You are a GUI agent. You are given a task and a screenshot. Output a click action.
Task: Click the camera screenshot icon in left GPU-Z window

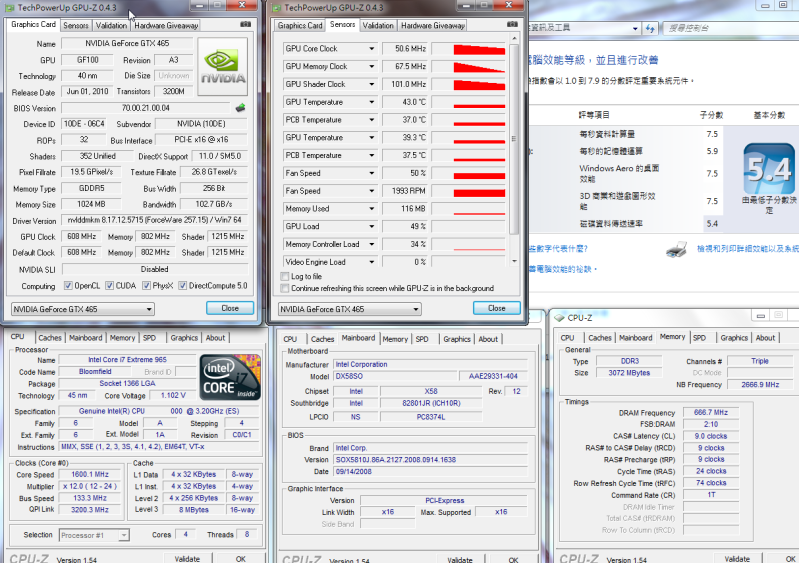click(x=245, y=24)
